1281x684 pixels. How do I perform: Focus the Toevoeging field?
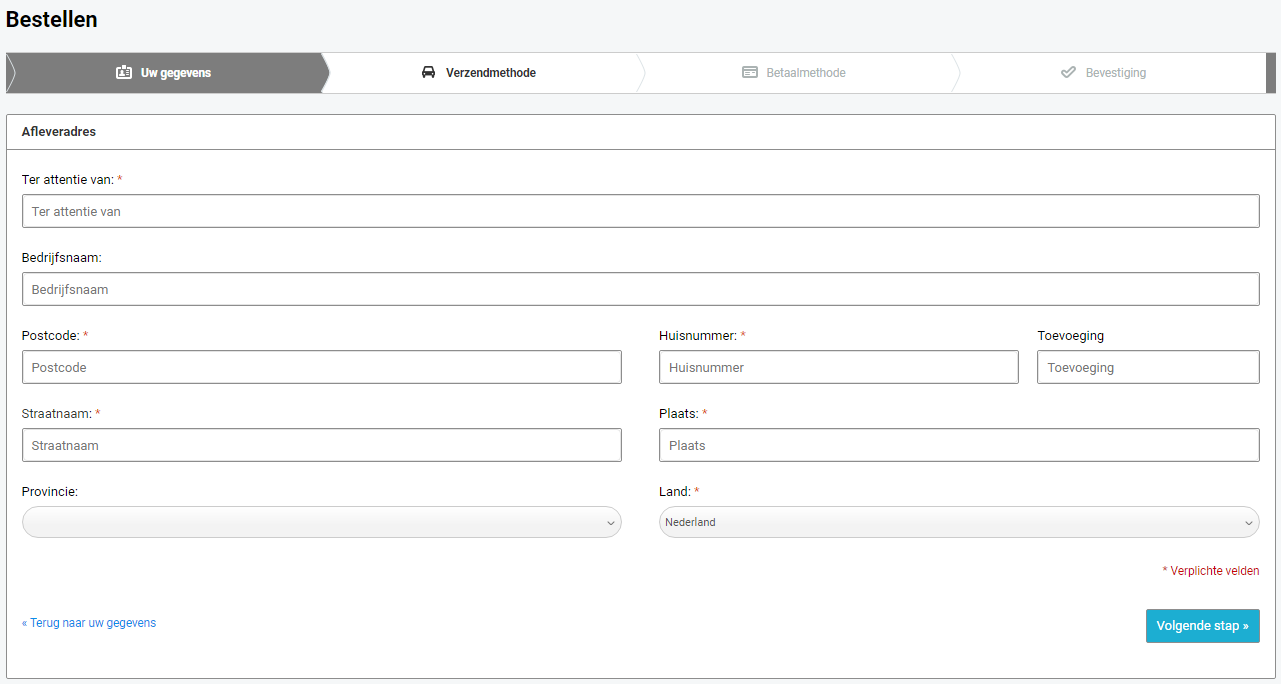1148,367
